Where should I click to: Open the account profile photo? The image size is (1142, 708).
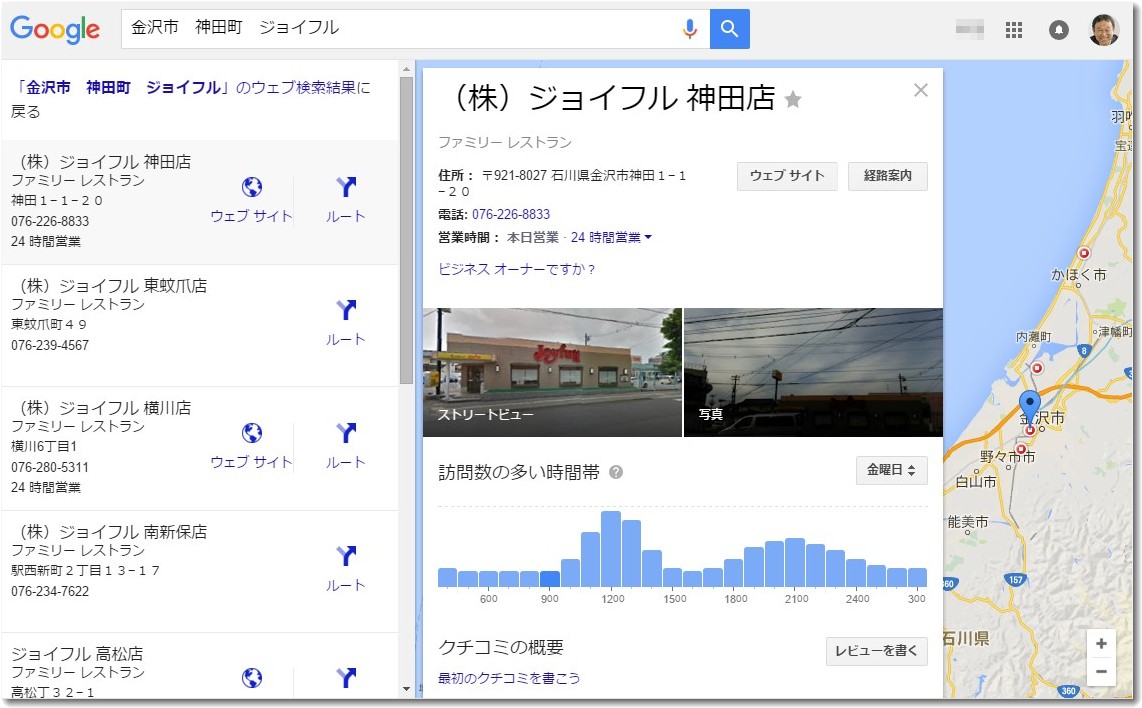(x=1103, y=29)
